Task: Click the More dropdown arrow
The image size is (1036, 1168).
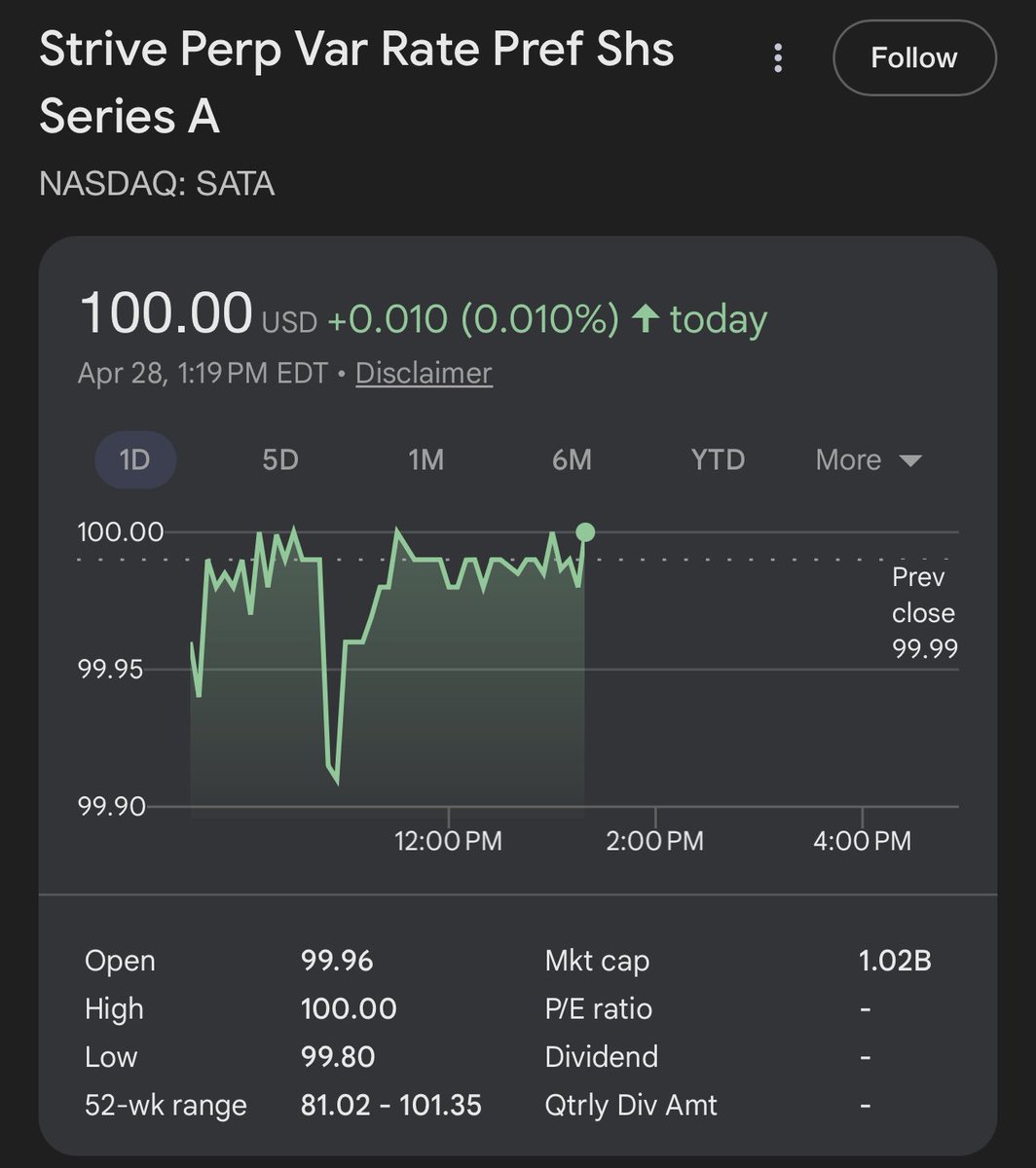Action: (x=910, y=460)
